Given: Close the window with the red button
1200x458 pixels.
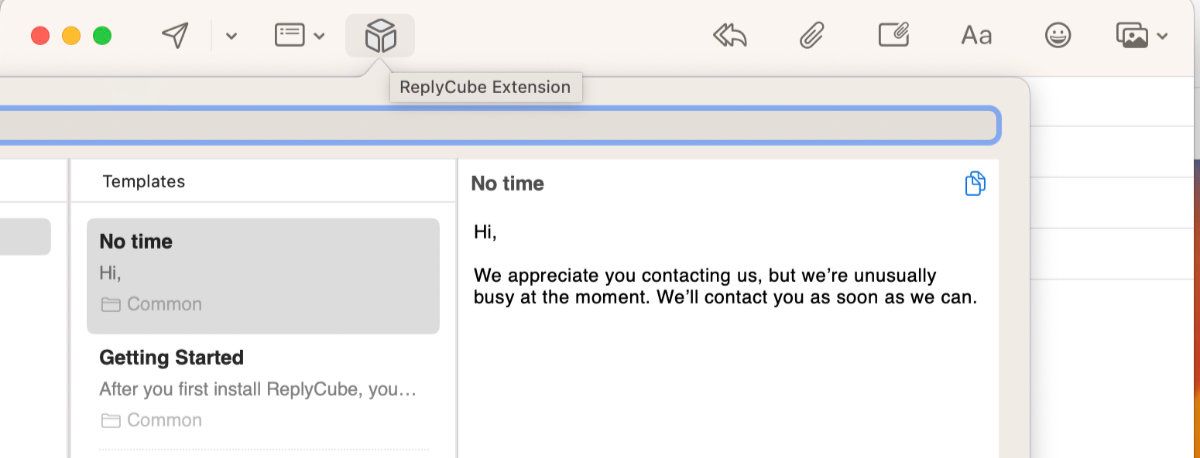Looking at the screenshot, I should [40, 36].
